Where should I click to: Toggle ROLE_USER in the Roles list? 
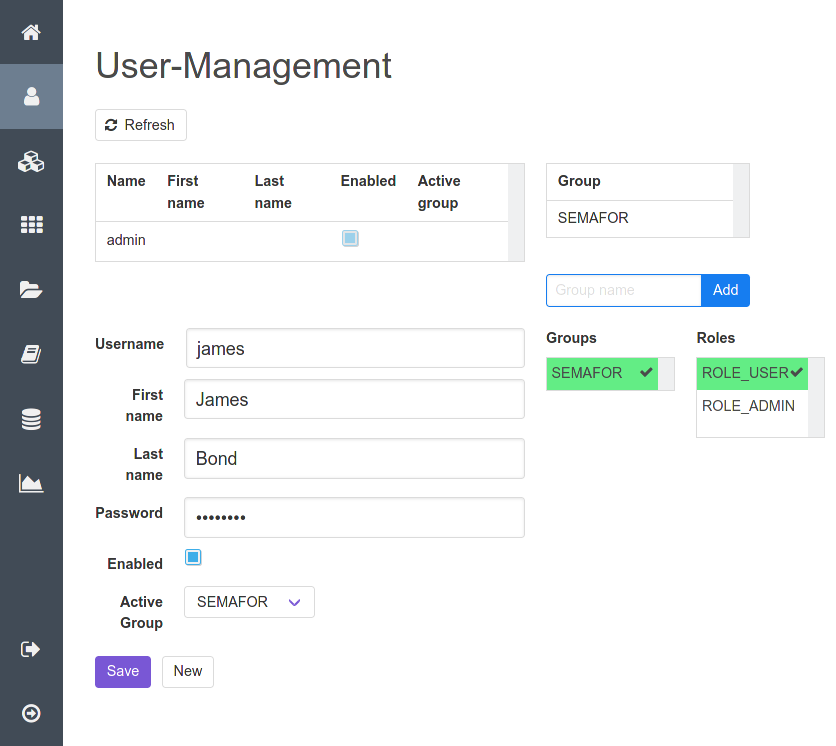tap(752, 373)
